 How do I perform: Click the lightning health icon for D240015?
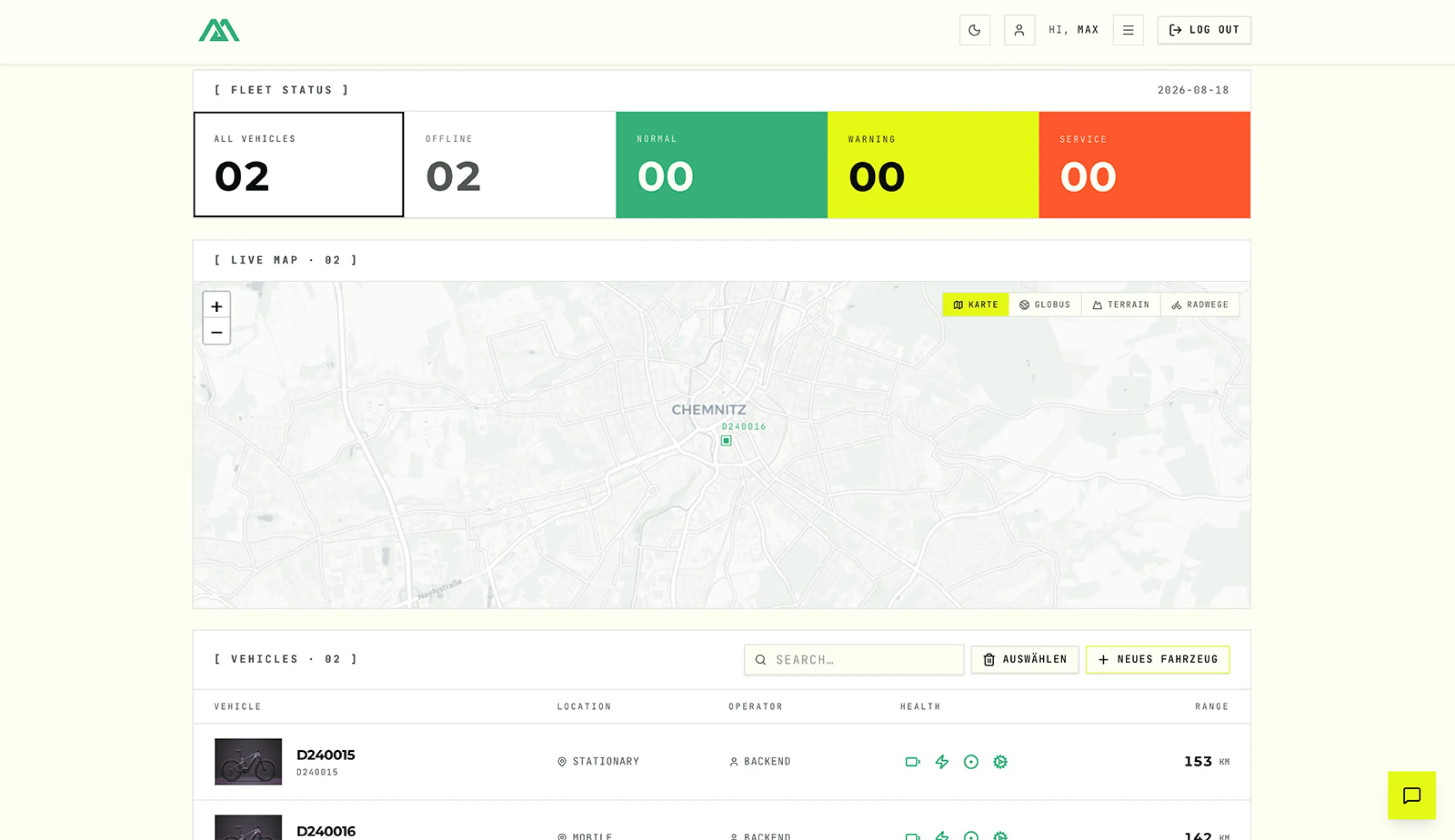(941, 762)
